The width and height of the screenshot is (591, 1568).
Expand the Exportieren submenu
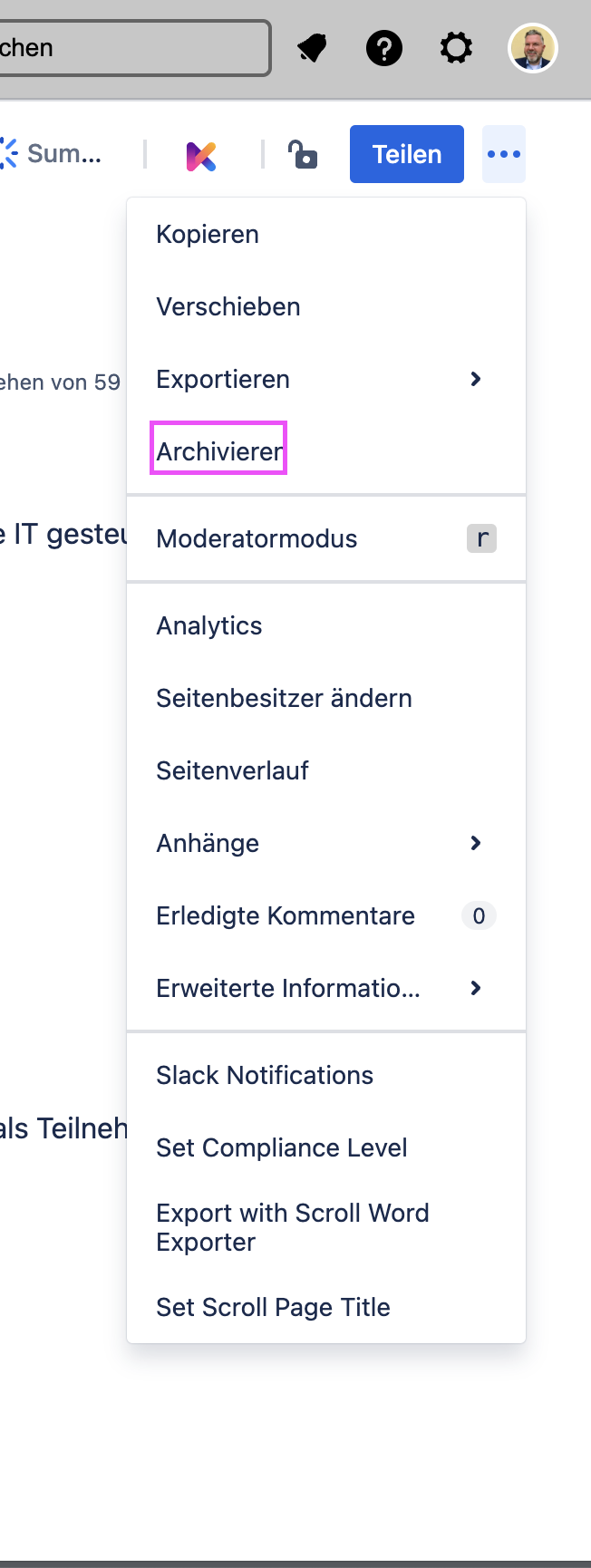click(x=326, y=379)
